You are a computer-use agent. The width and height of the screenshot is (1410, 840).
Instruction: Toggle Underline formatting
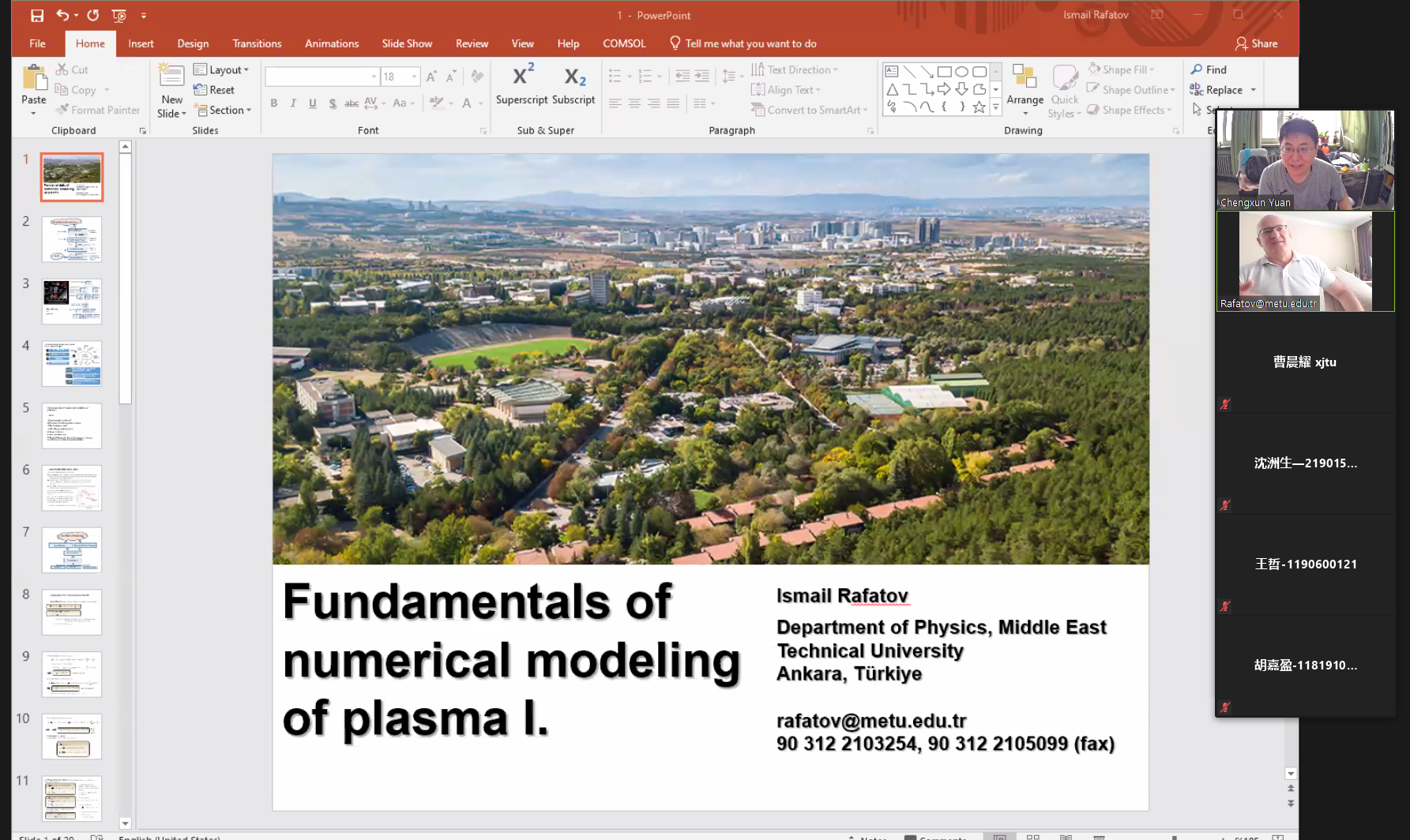click(313, 103)
